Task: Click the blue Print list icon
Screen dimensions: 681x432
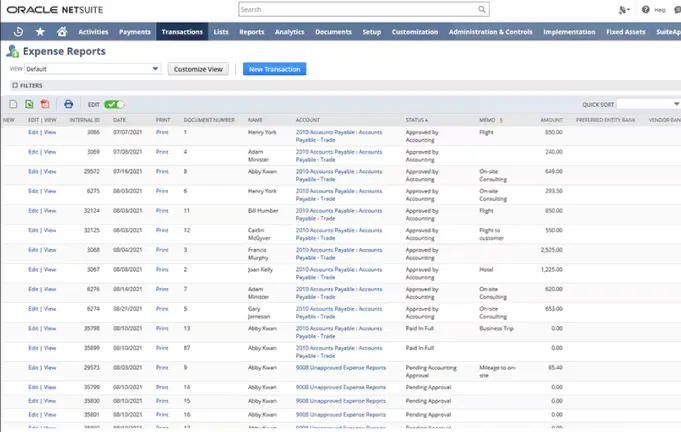Action: coord(68,104)
